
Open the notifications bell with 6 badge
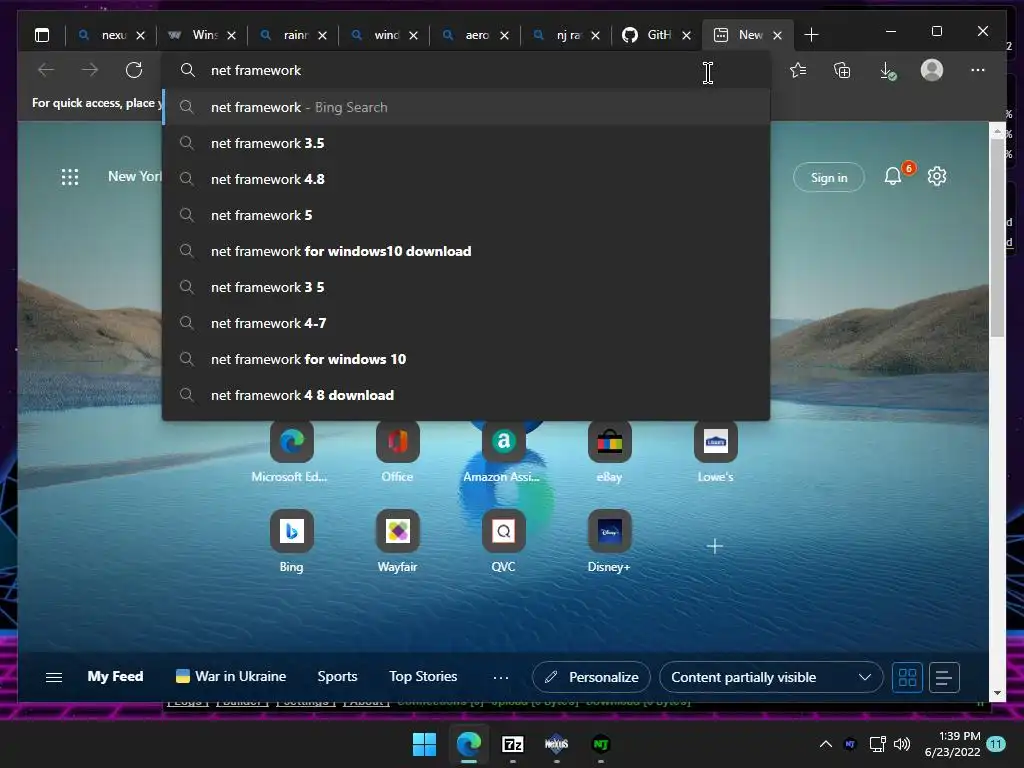pyautogui.click(x=893, y=176)
